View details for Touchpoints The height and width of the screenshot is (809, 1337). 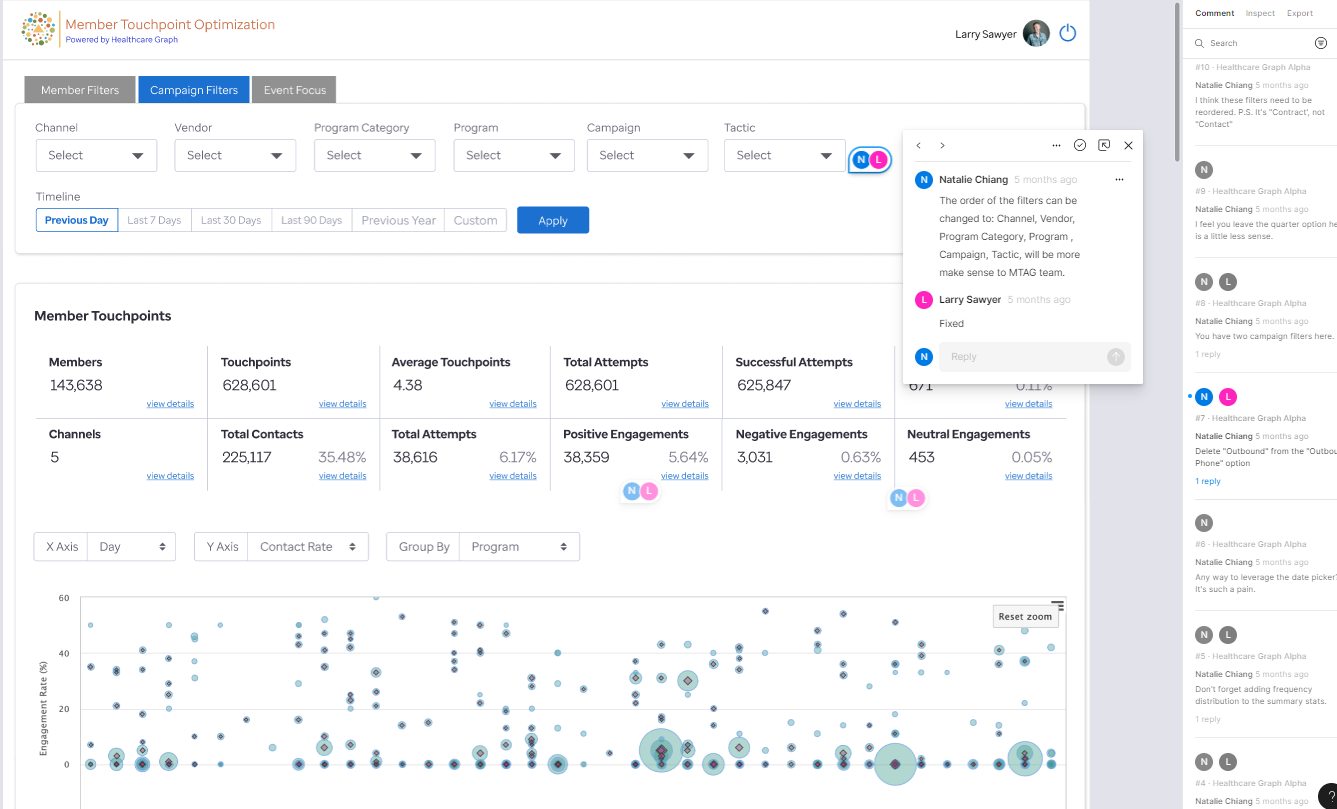coord(342,404)
